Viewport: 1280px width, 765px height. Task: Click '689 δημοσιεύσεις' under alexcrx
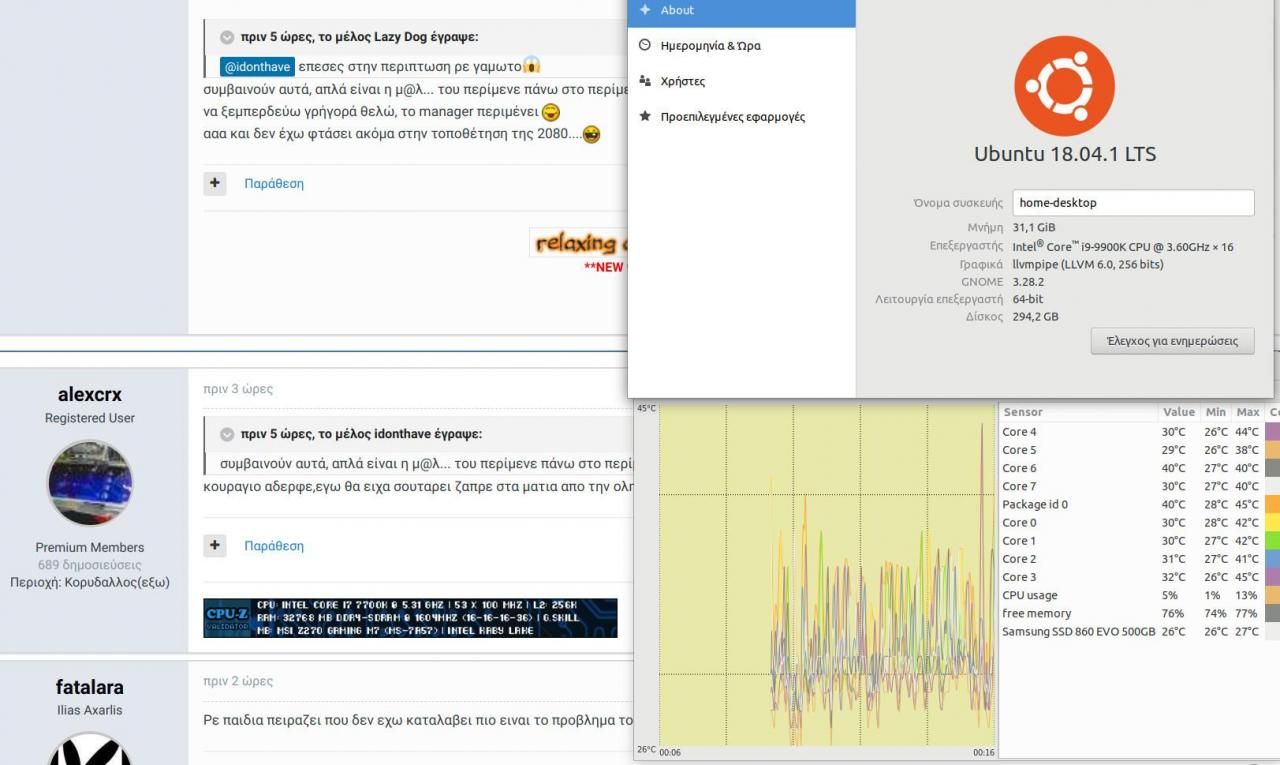click(90, 565)
